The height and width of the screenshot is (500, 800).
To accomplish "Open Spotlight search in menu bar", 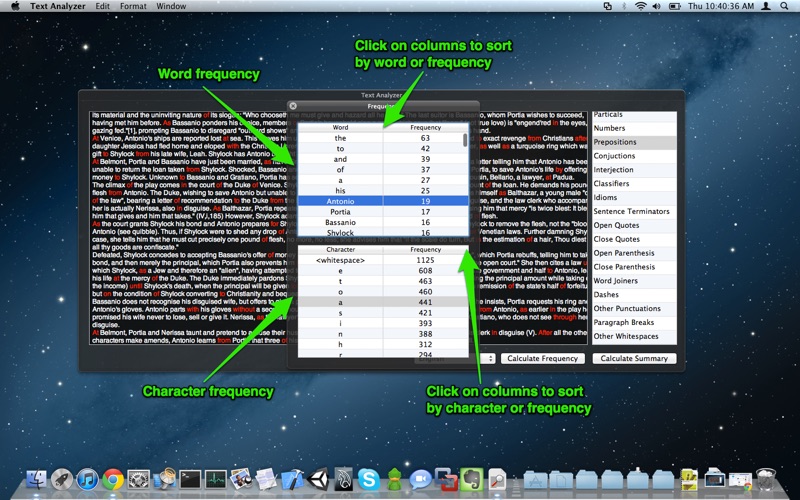I will (784, 6).
